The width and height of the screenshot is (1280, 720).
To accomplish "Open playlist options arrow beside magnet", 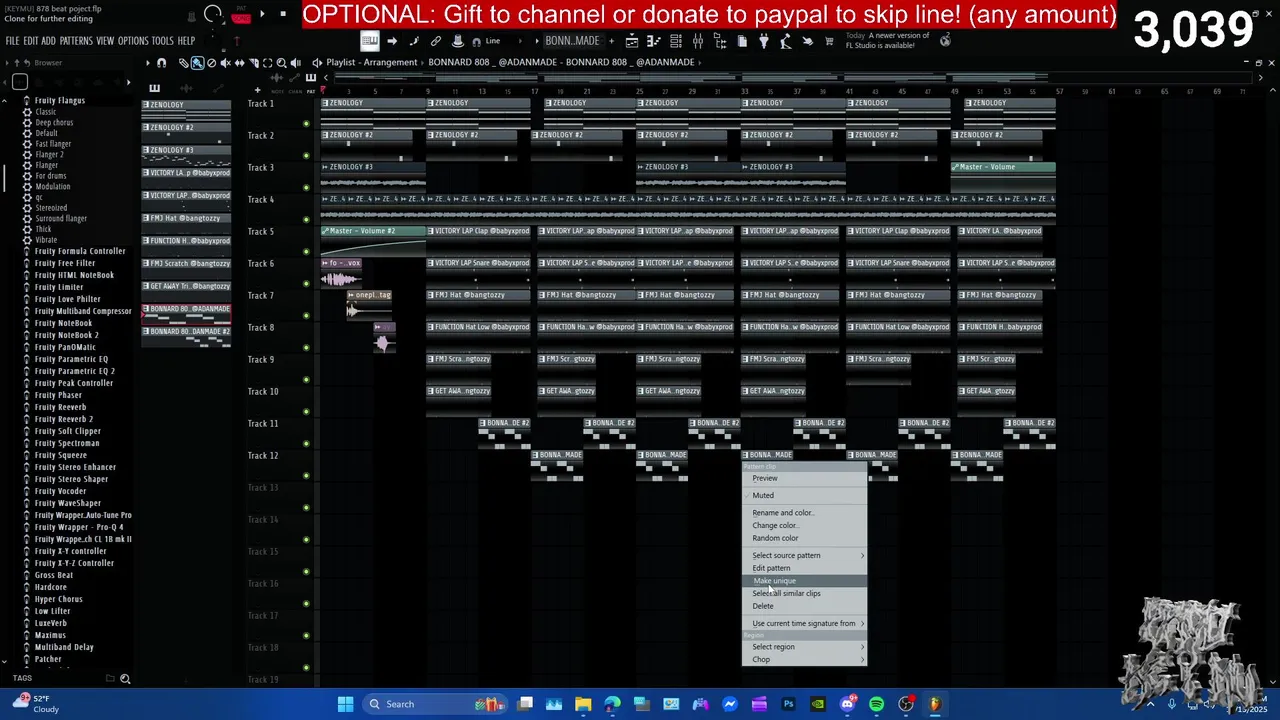I will (148, 63).
